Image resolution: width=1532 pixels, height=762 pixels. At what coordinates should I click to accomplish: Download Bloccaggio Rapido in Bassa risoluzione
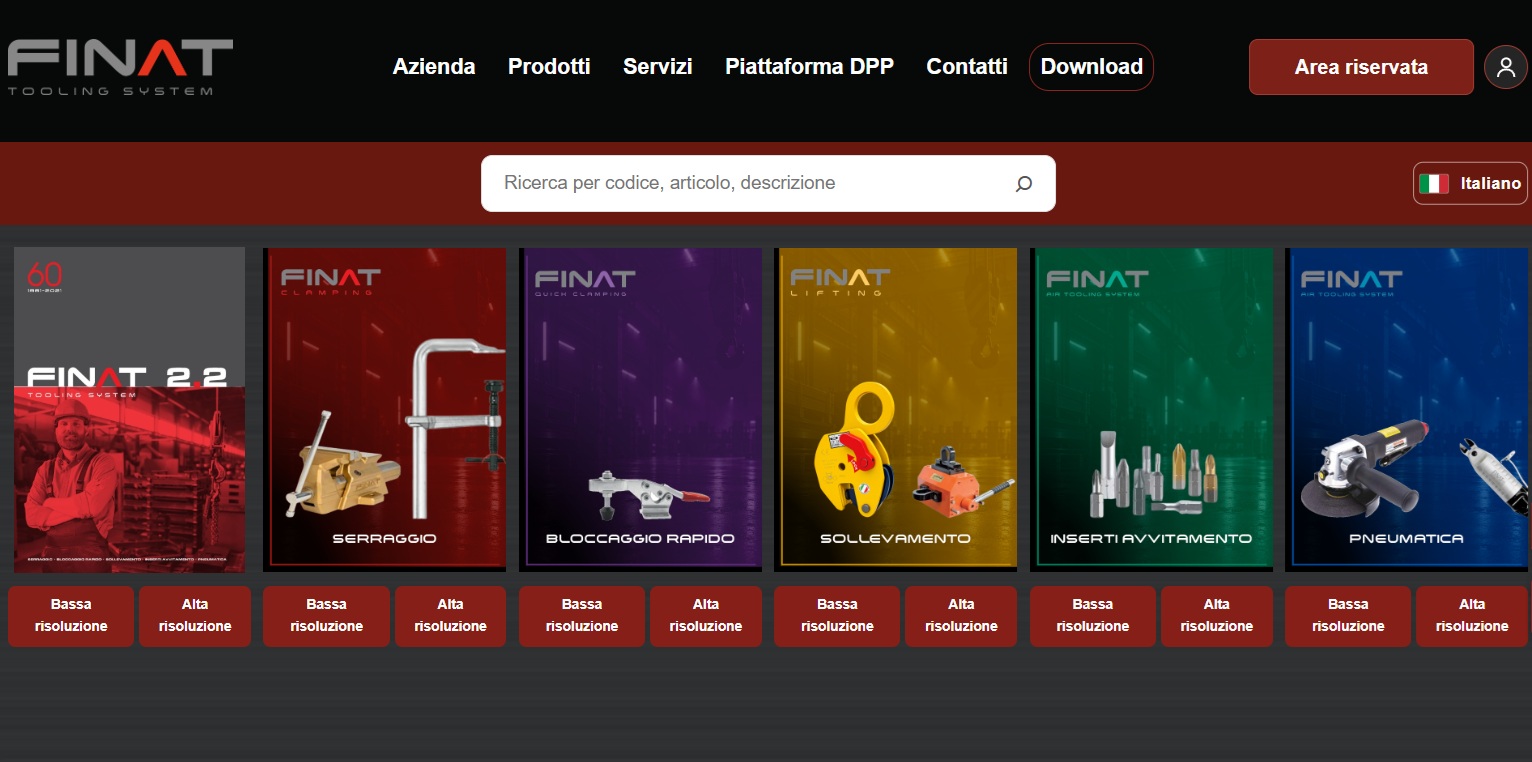pyautogui.click(x=582, y=616)
